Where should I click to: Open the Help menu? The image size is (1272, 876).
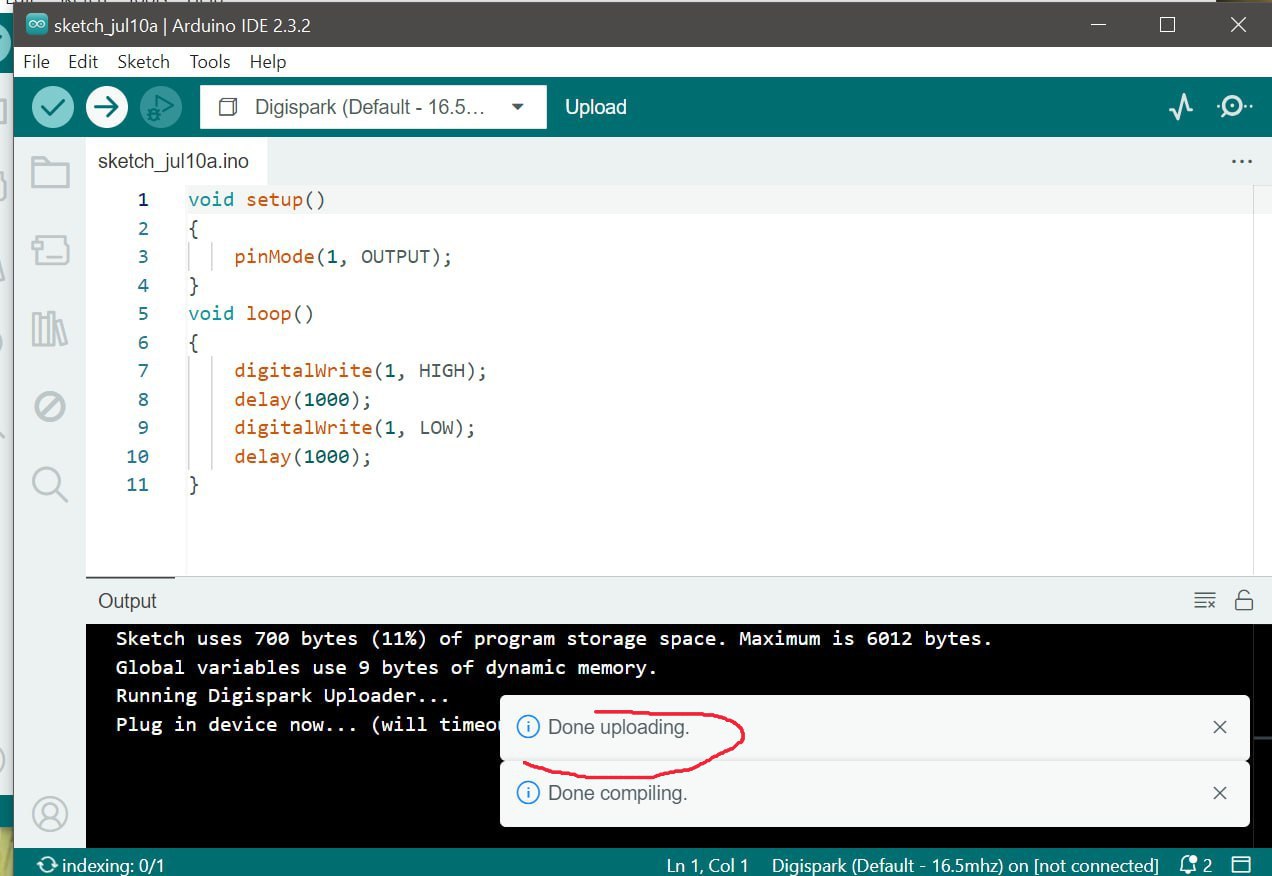point(268,62)
